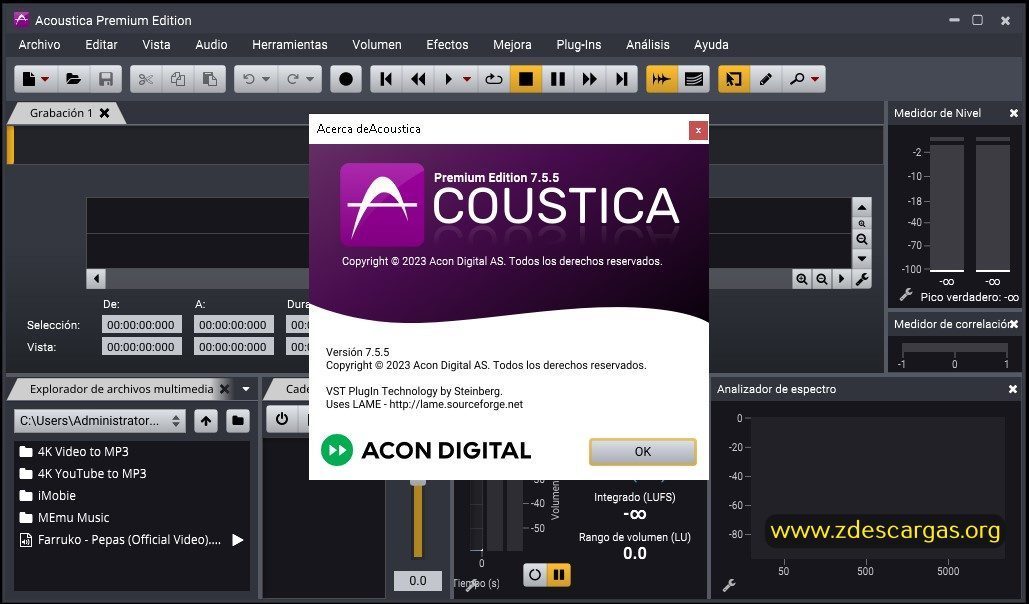This screenshot has height=604, width=1029.
Task: Open the Plug-Ins menu
Action: pyautogui.click(x=578, y=45)
